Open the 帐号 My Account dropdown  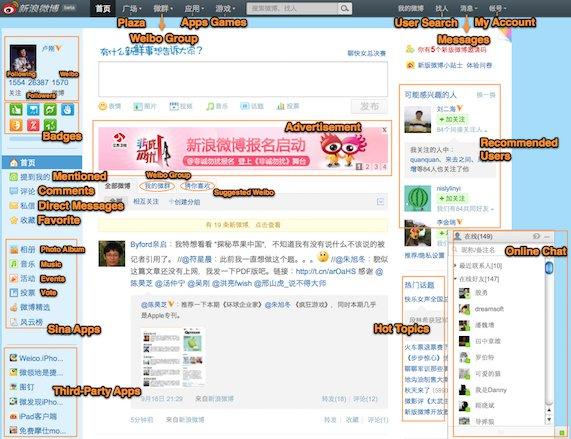click(x=497, y=8)
